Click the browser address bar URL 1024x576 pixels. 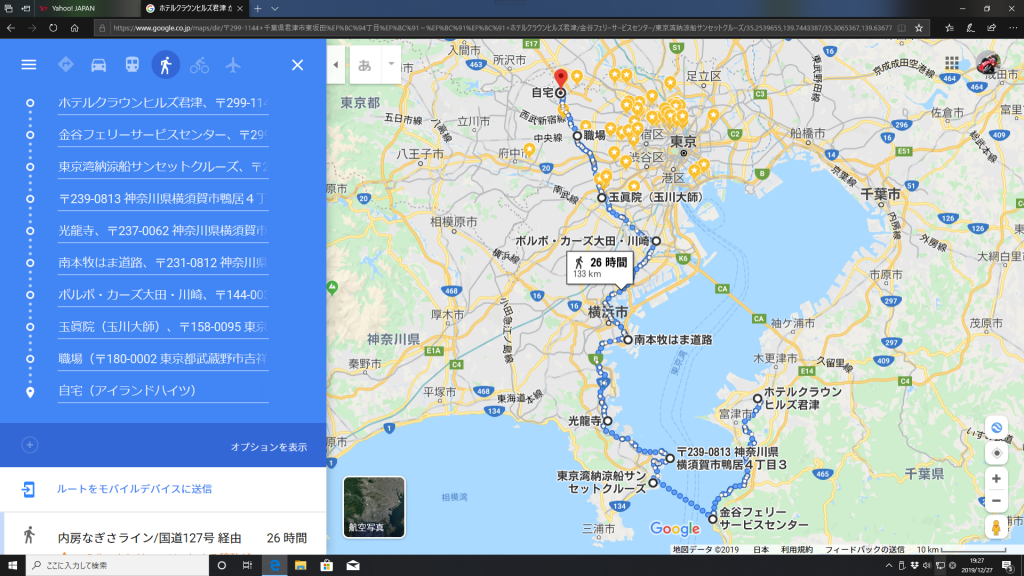502,28
